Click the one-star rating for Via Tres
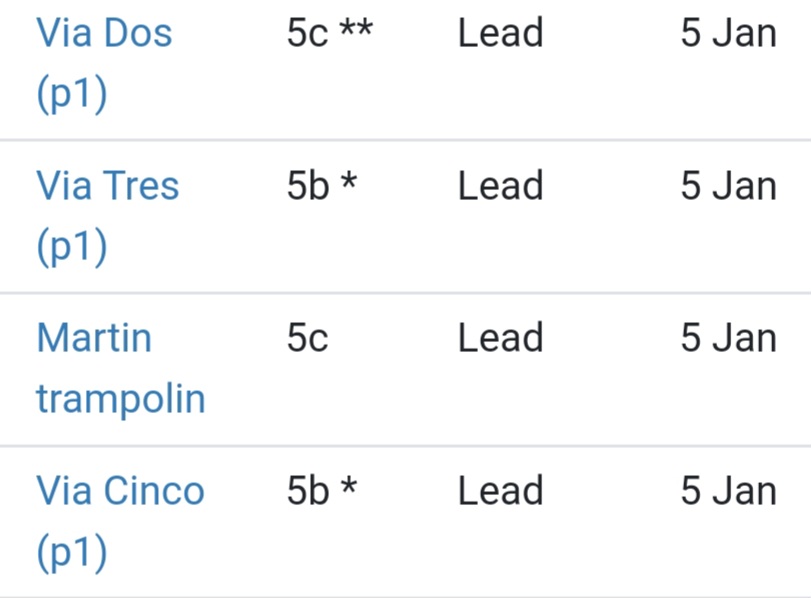 (348, 184)
